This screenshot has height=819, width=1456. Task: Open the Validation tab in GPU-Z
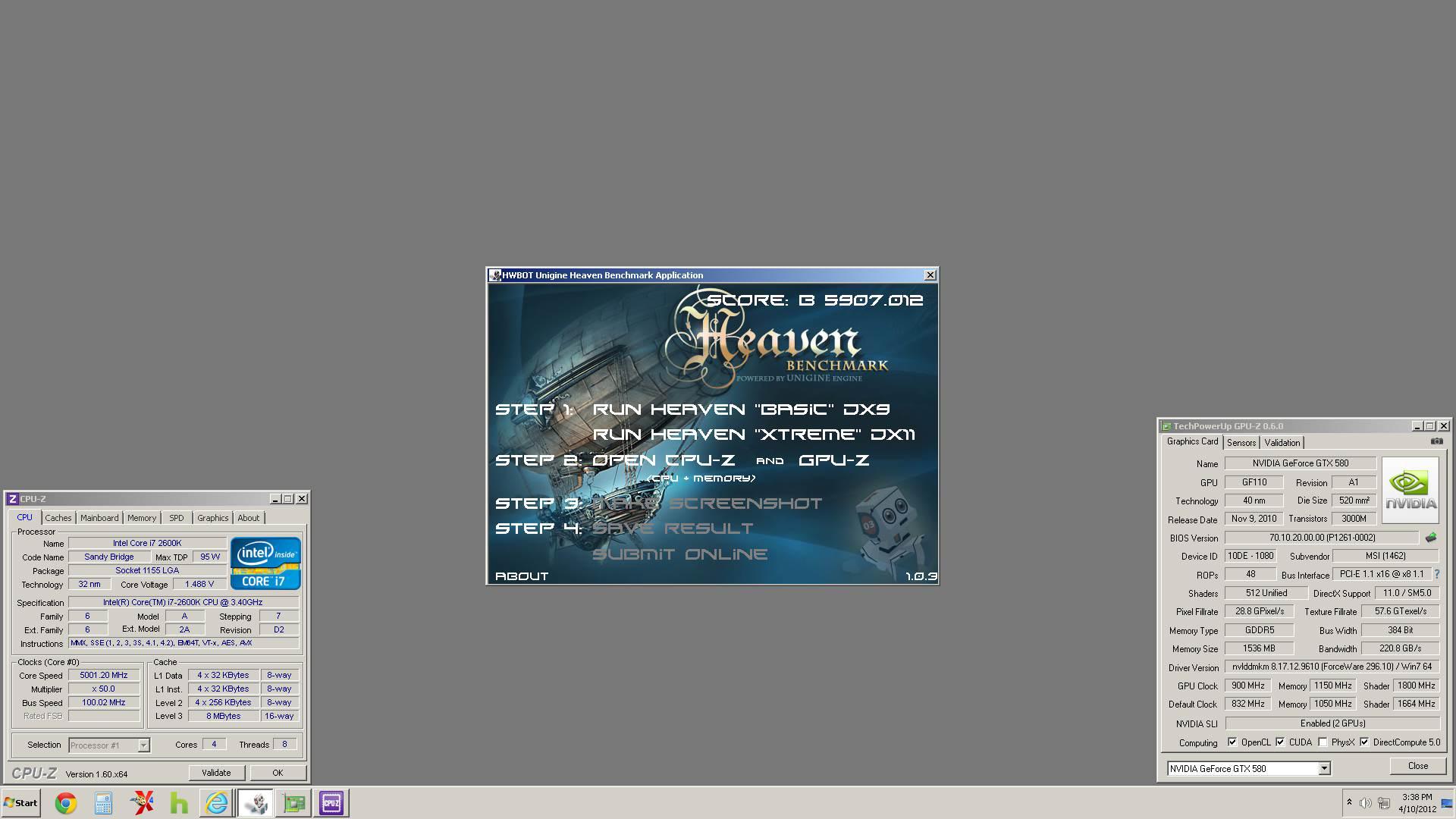1282,443
